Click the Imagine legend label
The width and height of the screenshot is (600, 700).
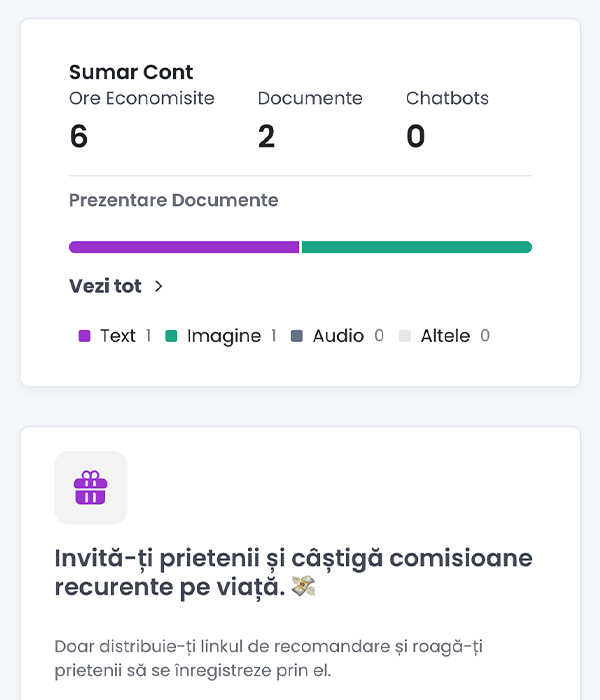pos(223,336)
